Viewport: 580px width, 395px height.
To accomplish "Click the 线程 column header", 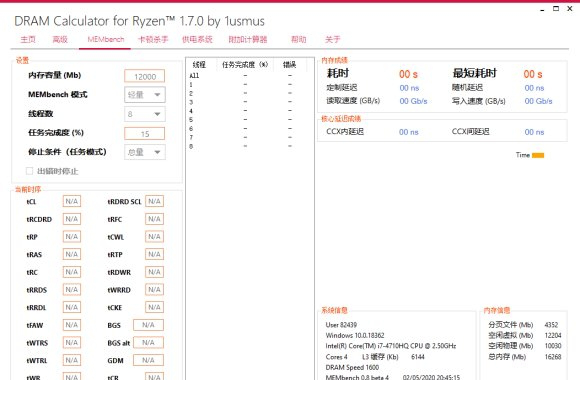I will point(199,65).
